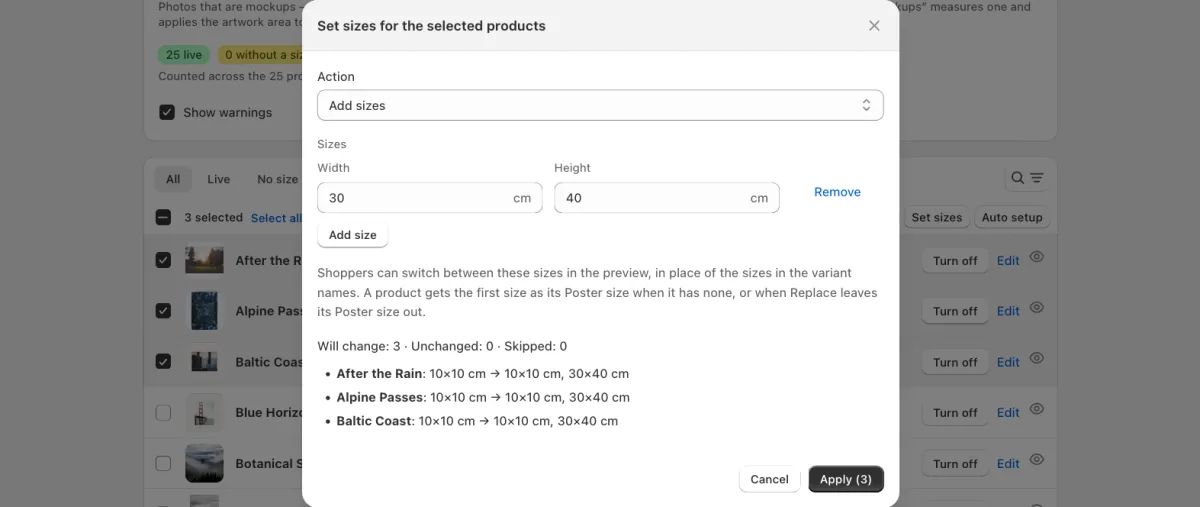Click the Will change: 3 summary text
Viewport: 1200px width, 507px height.
point(359,346)
